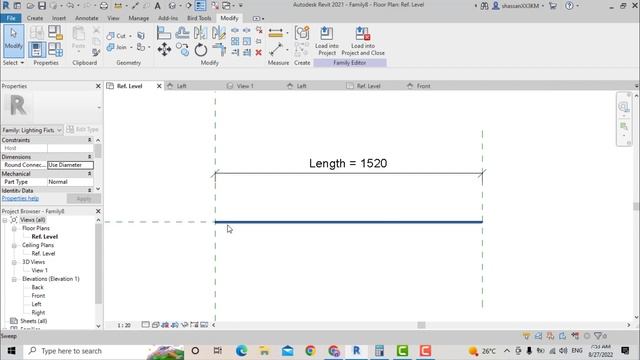
Task: Toggle Thin Lines in quick access toolbar
Action: [x=200, y=6]
